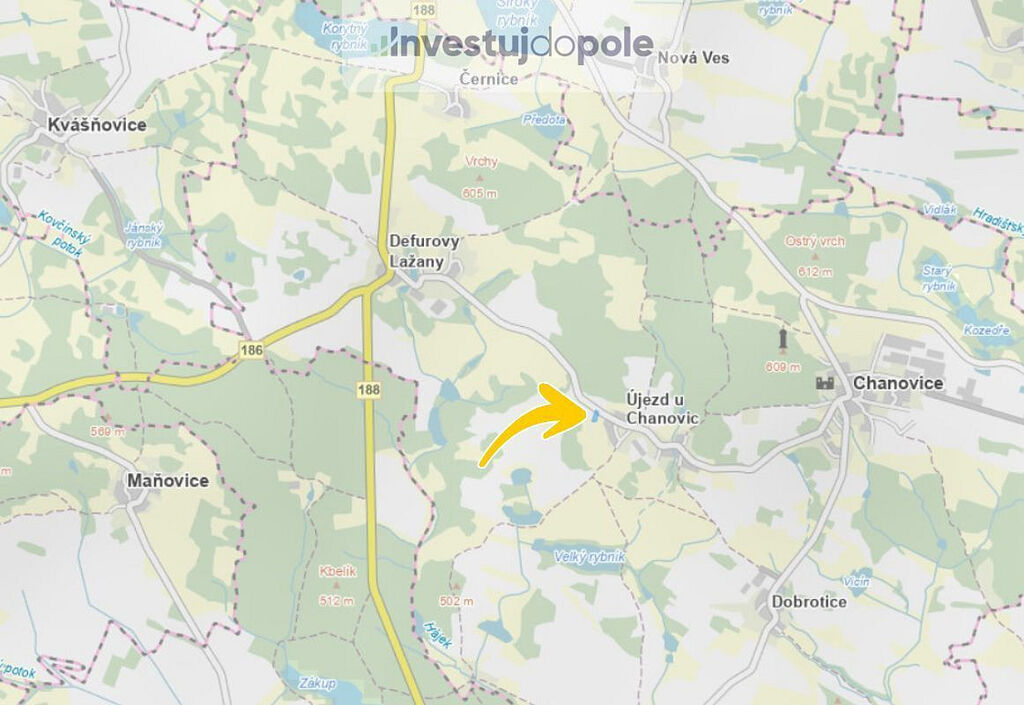Click the Vrchy 605 m peak marker
Image resolution: width=1024 pixels, height=705 pixels.
[480, 178]
